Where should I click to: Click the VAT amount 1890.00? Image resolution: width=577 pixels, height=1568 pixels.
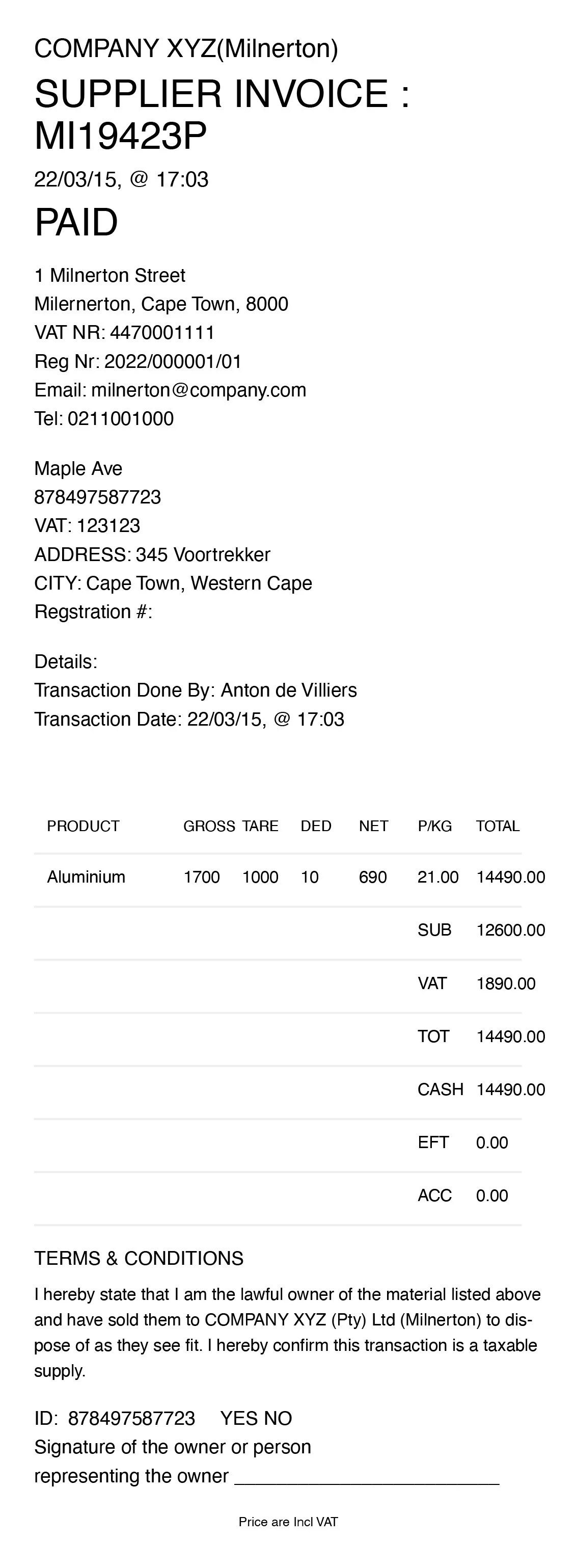tap(505, 984)
